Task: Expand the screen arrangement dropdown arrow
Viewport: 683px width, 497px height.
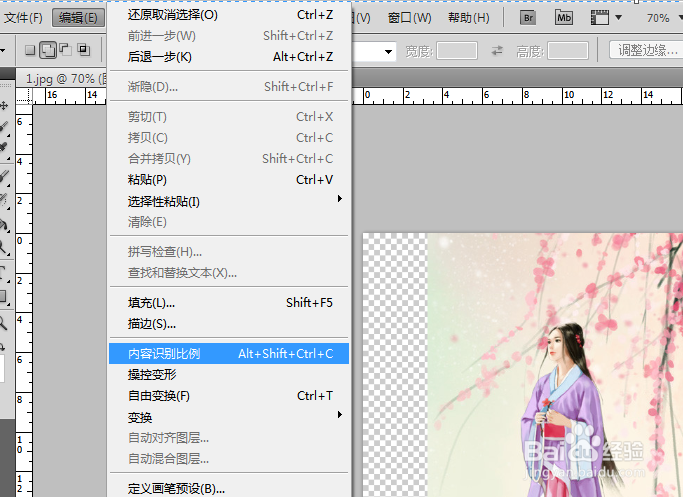Action: point(619,18)
